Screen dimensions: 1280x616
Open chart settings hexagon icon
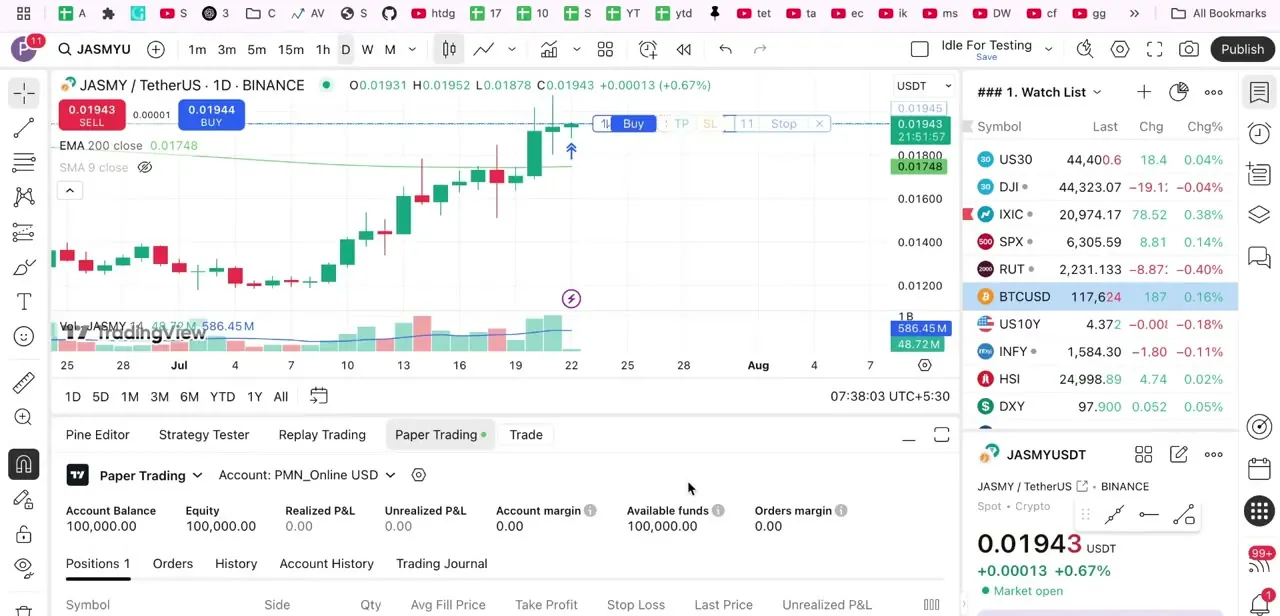(x=1120, y=49)
